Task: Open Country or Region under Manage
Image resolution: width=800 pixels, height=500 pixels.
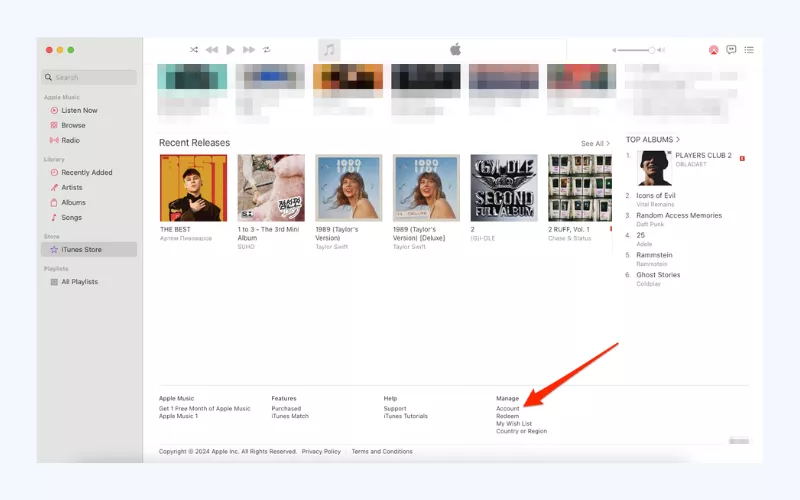Action: pos(521,431)
